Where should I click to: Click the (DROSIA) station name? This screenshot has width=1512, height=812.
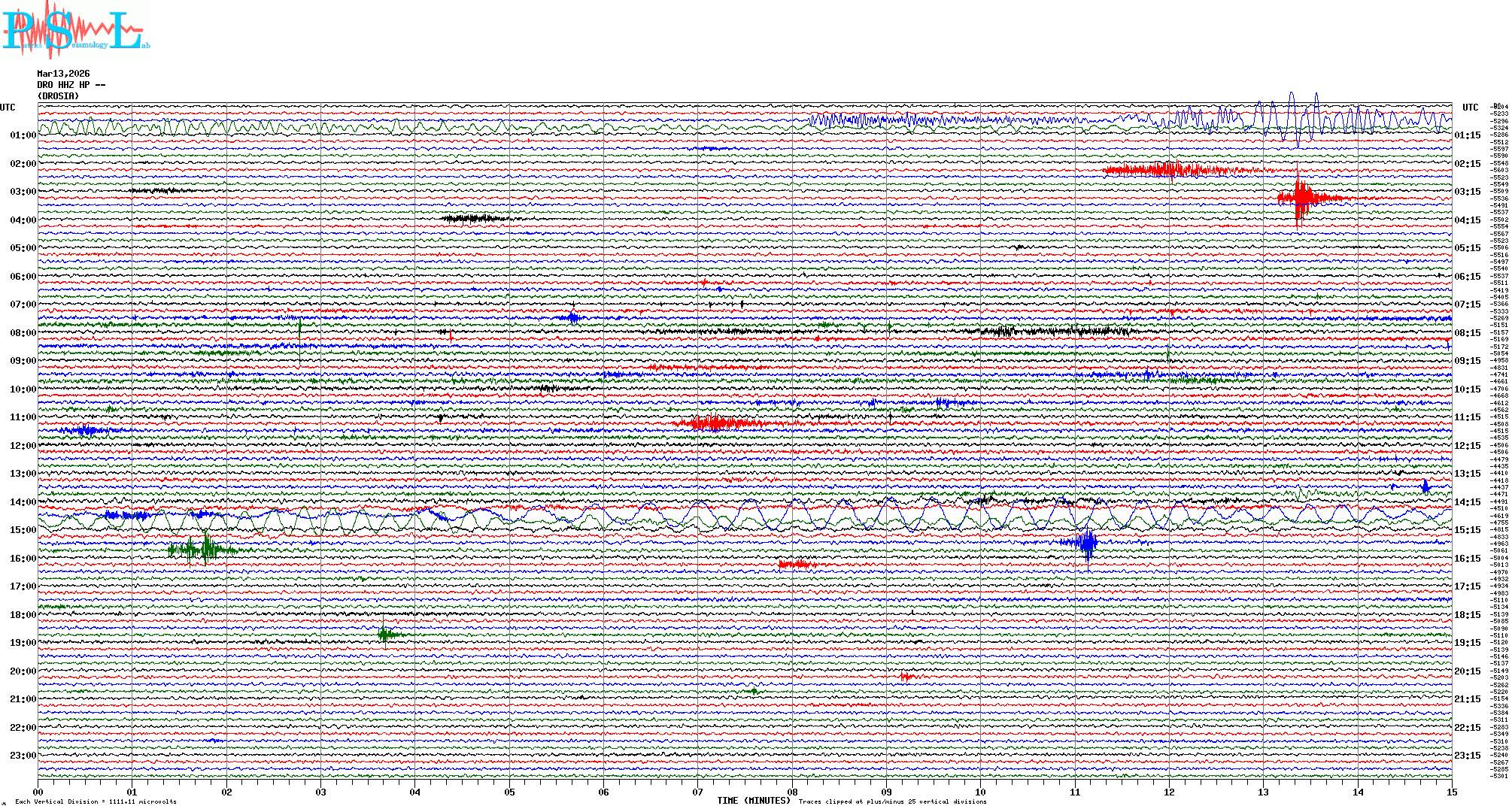58,96
